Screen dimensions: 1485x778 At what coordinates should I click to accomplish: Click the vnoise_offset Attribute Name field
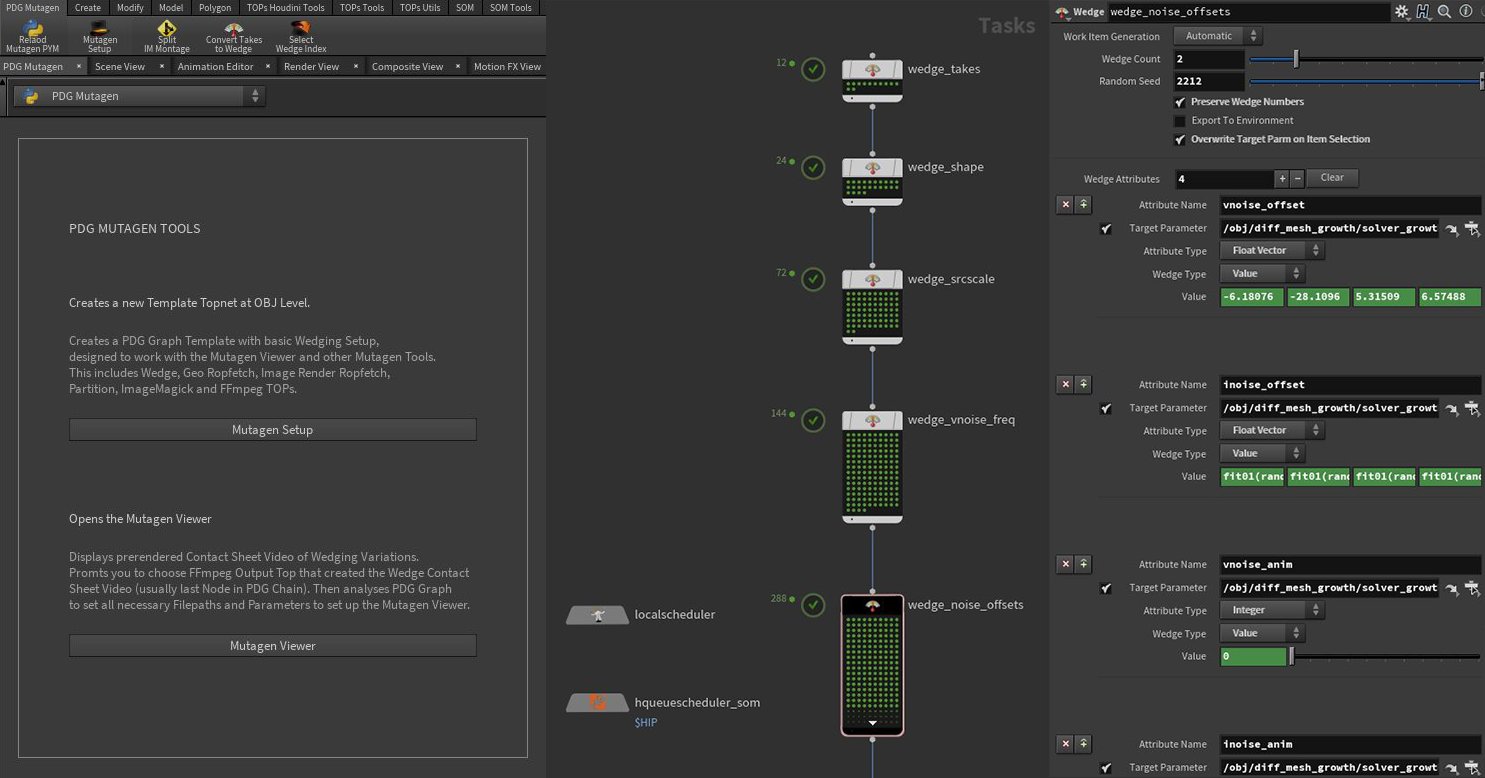(1350, 205)
